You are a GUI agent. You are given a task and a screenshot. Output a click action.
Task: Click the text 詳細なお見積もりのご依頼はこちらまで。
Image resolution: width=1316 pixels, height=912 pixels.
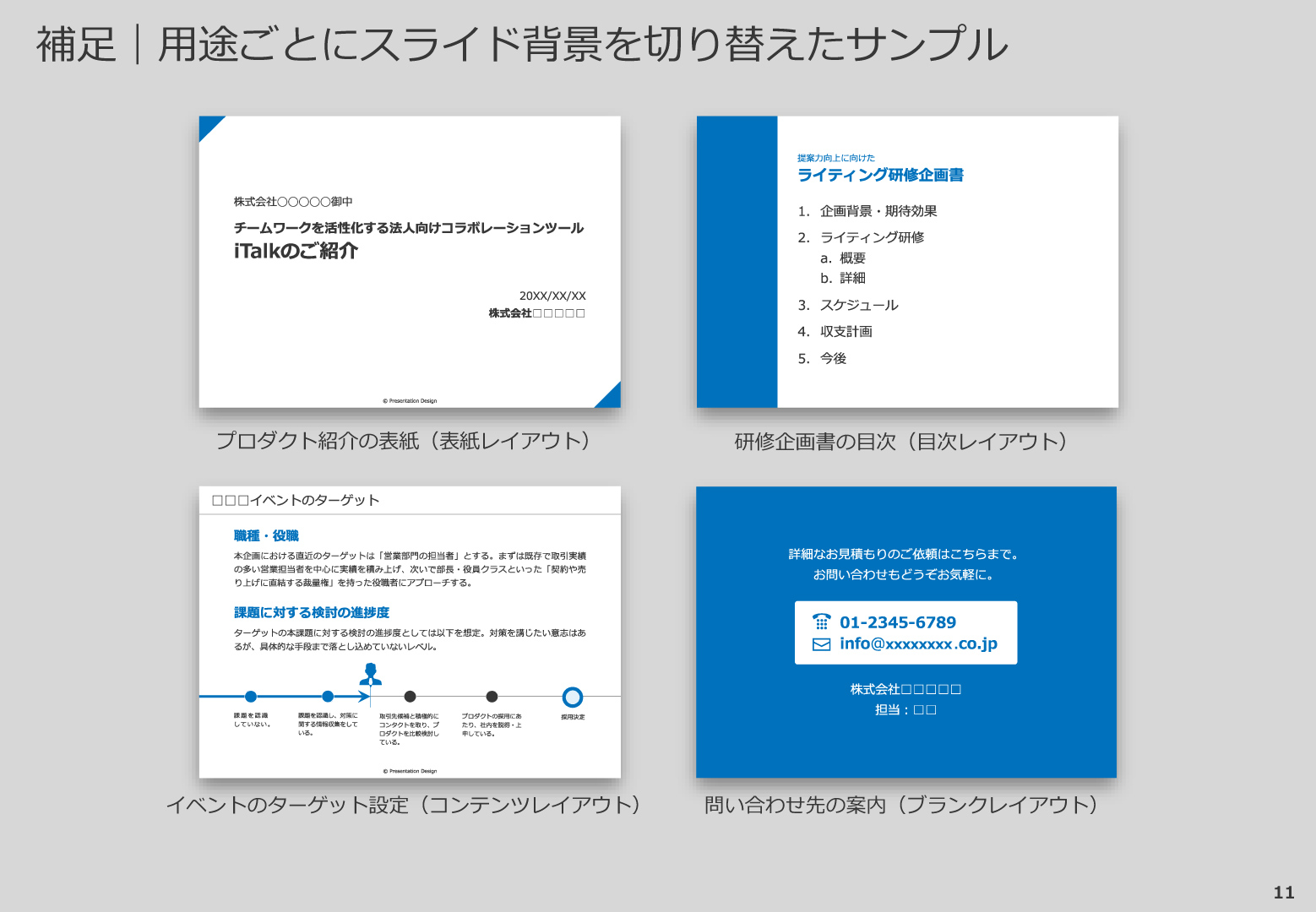tap(905, 554)
